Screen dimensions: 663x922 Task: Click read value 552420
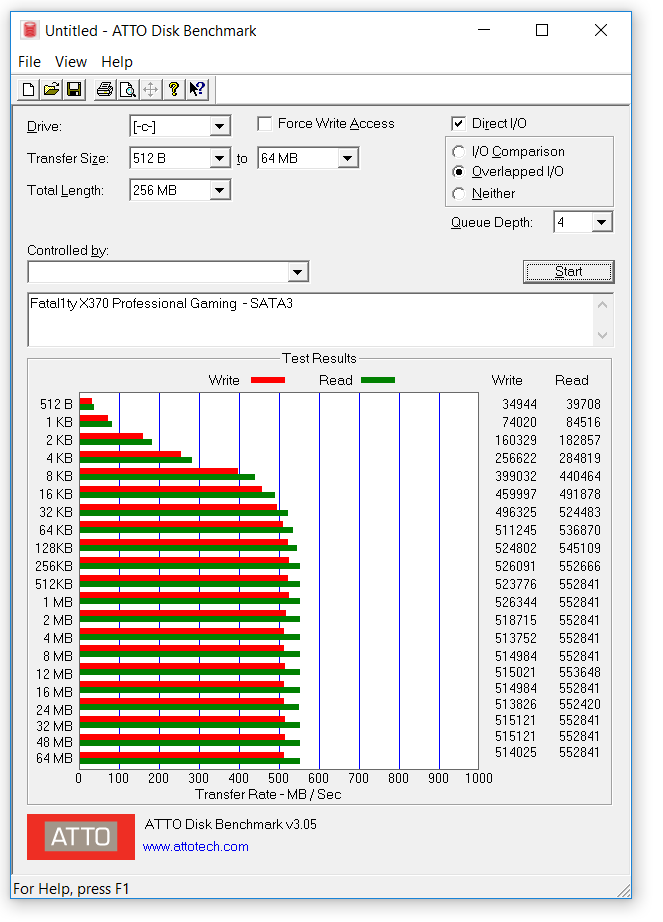coord(580,704)
